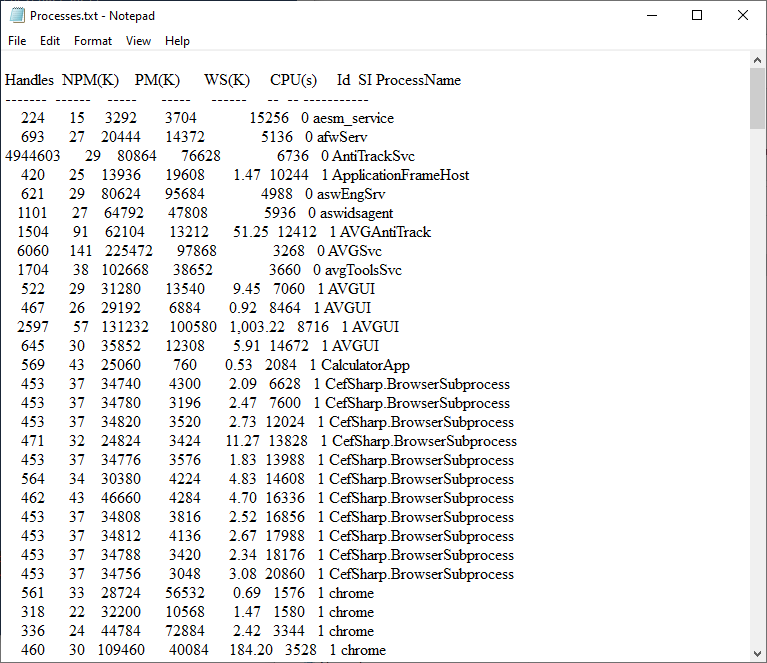Screen dimensions: 767x663
Task: Click the WS(K) column header text
Action: 227,80
